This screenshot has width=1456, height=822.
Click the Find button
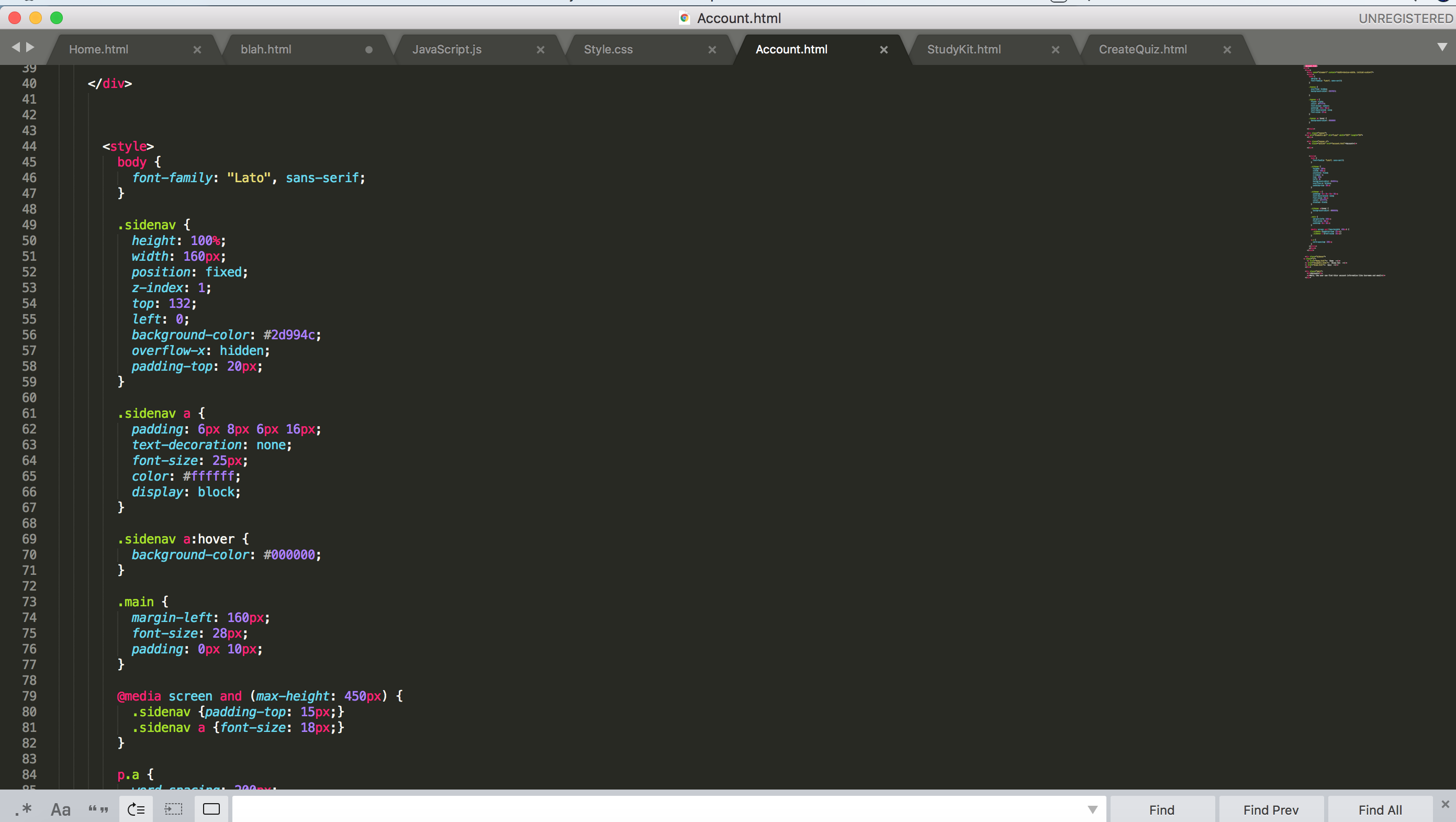(x=1161, y=809)
